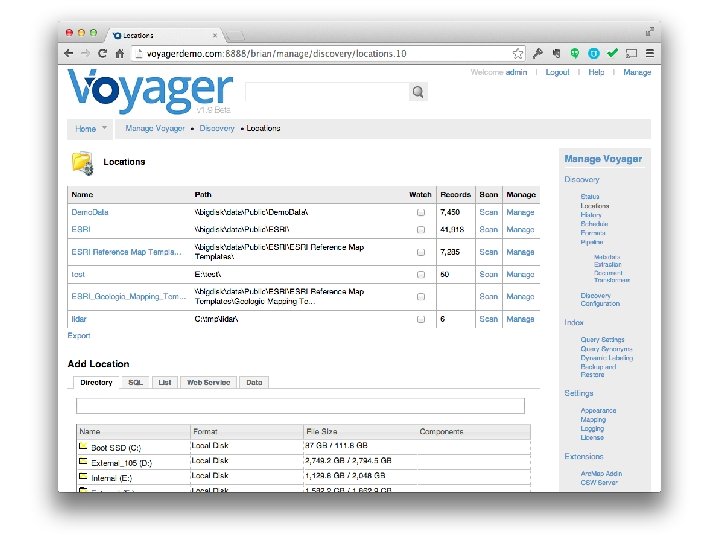The width and height of the screenshot is (720, 540).
Task: Click the Boot SSD (C:) drive icon
Action: click(x=83, y=446)
